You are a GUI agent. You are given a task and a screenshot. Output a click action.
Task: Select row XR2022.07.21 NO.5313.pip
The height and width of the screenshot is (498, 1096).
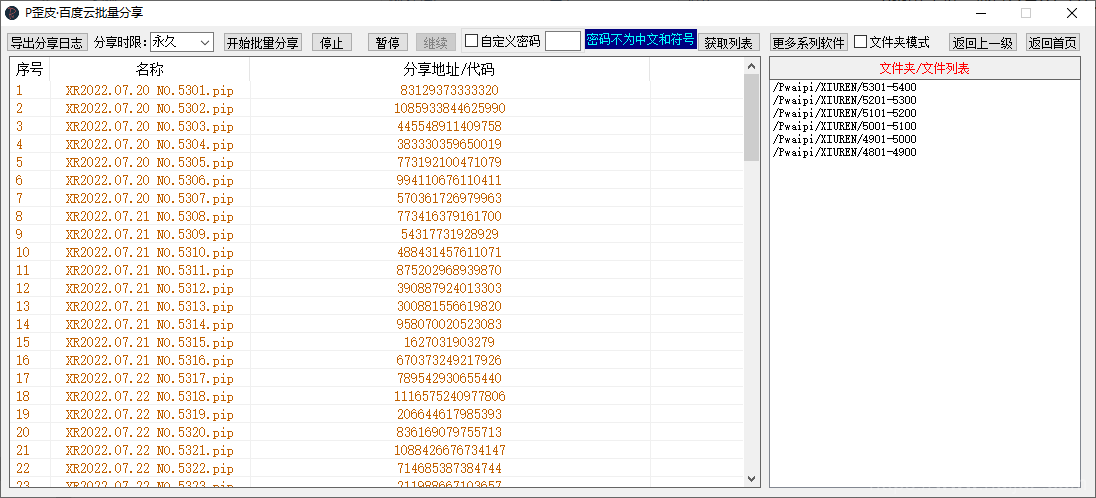(377, 306)
